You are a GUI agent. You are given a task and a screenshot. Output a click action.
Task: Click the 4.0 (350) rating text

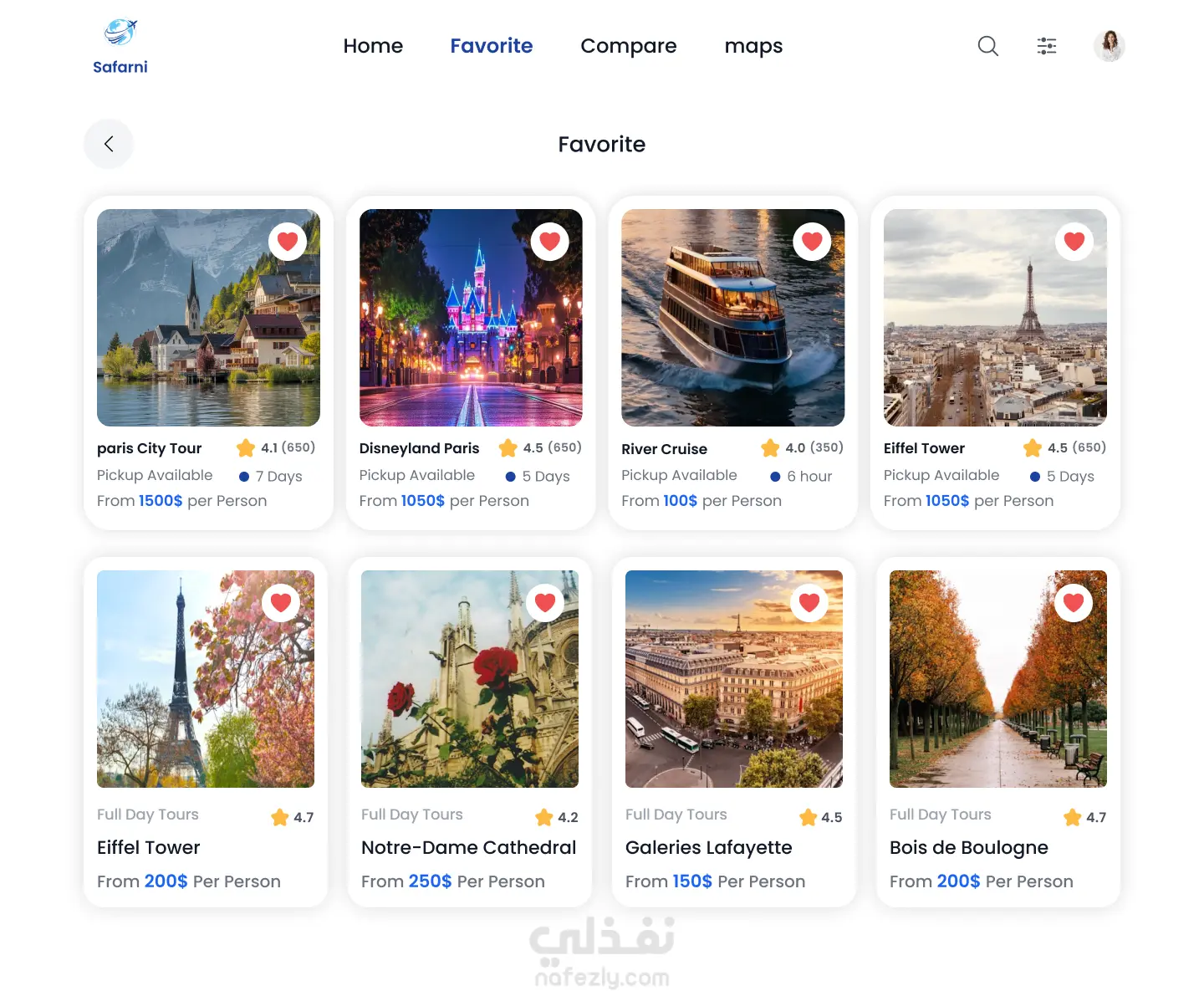[x=814, y=448]
